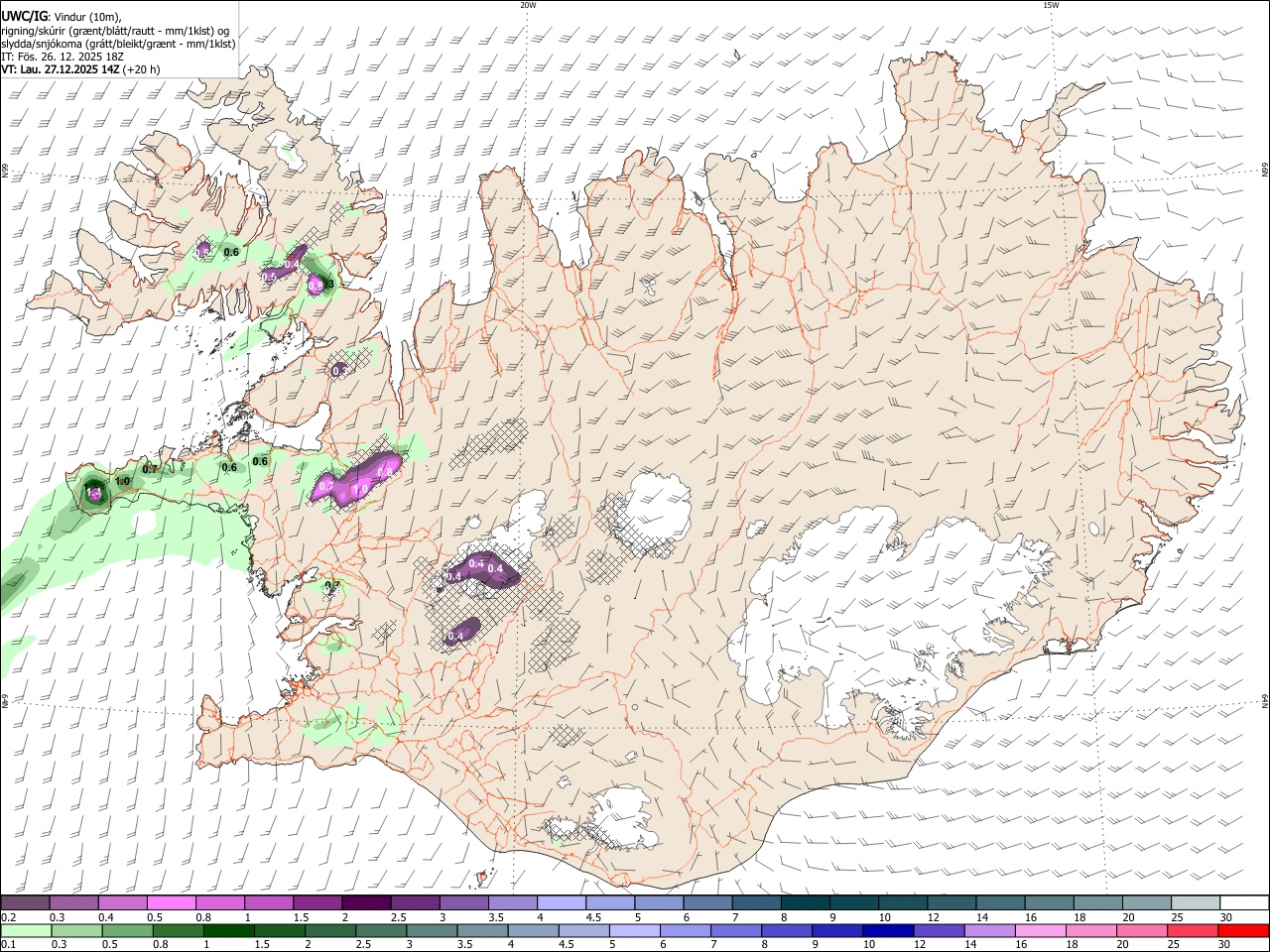Click the 0.4–0.5 orchid snow swatch

(122, 903)
